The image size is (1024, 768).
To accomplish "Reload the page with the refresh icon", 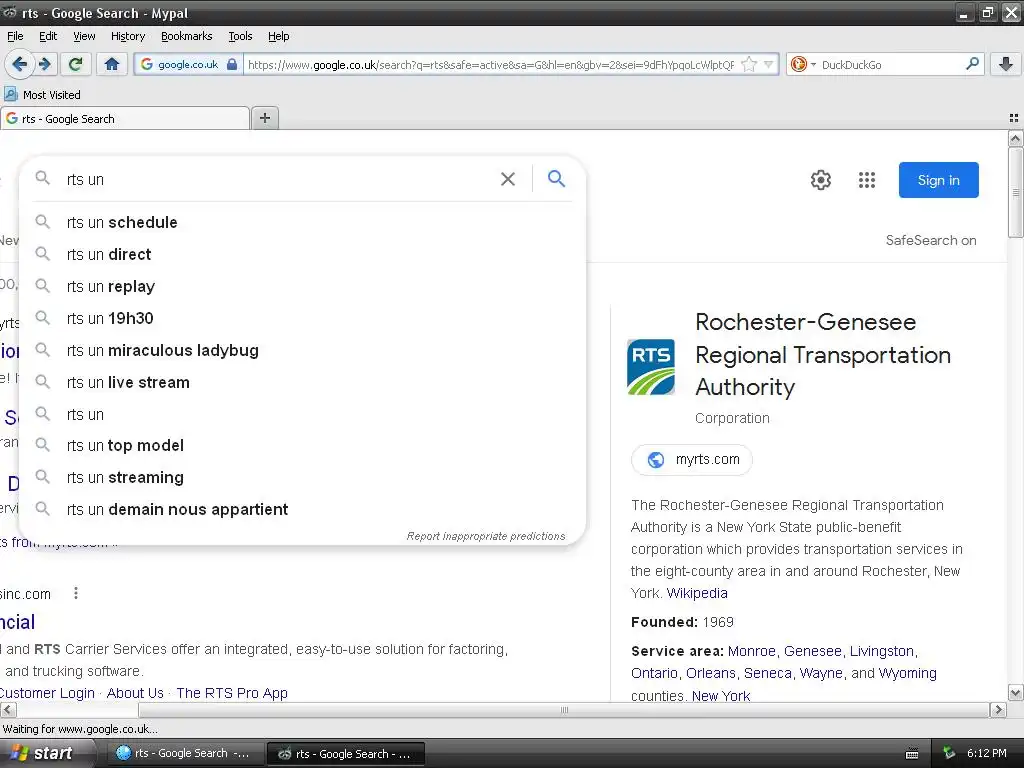I will pyautogui.click(x=76, y=64).
